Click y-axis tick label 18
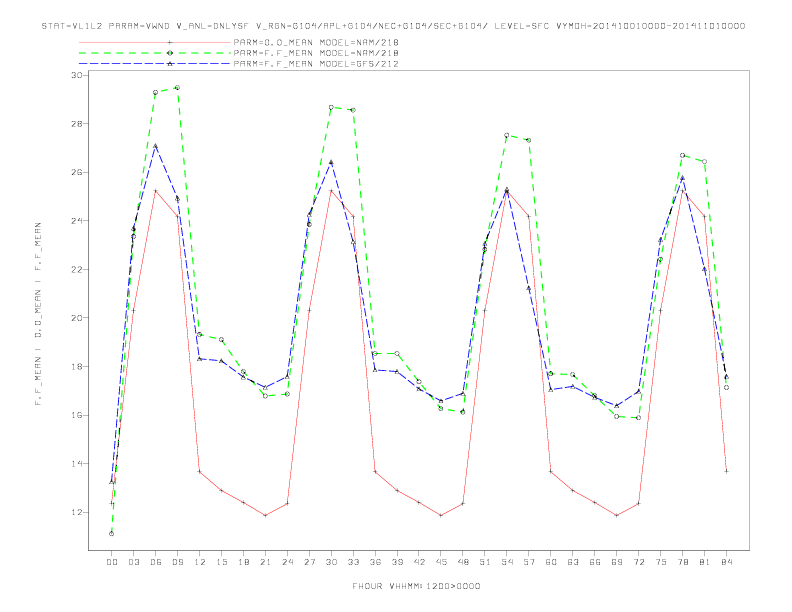Screen dimensions: 792x612 [77, 367]
